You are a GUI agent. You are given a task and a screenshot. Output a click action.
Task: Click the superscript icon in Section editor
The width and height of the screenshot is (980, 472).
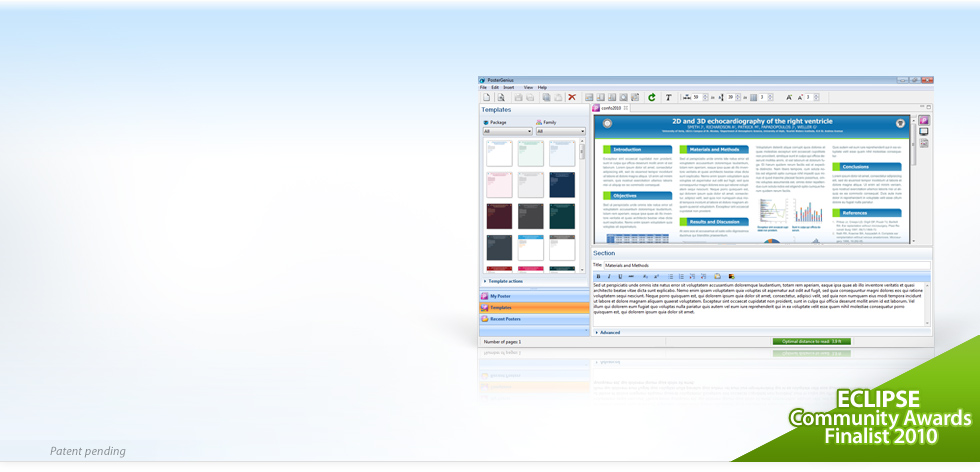tap(656, 276)
